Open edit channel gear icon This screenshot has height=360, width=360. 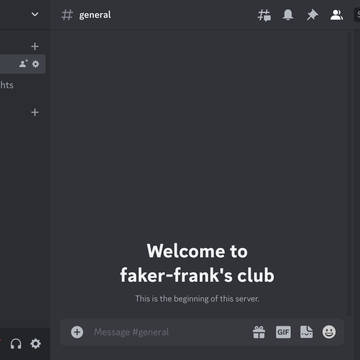(36, 64)
